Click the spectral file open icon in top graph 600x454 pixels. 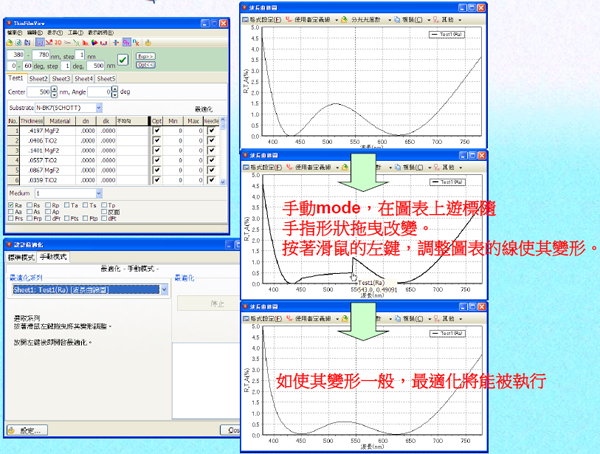tap(344, 20)
